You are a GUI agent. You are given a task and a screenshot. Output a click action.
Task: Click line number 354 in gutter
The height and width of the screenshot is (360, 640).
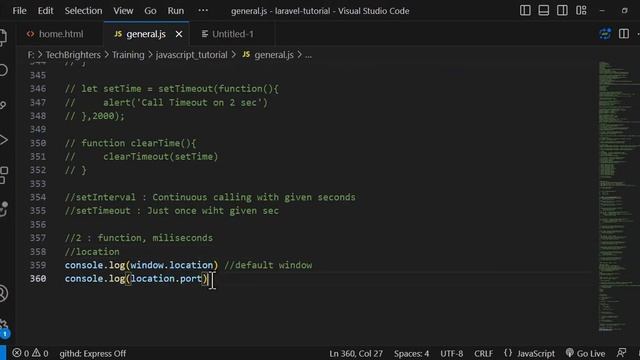coord(38,197)
